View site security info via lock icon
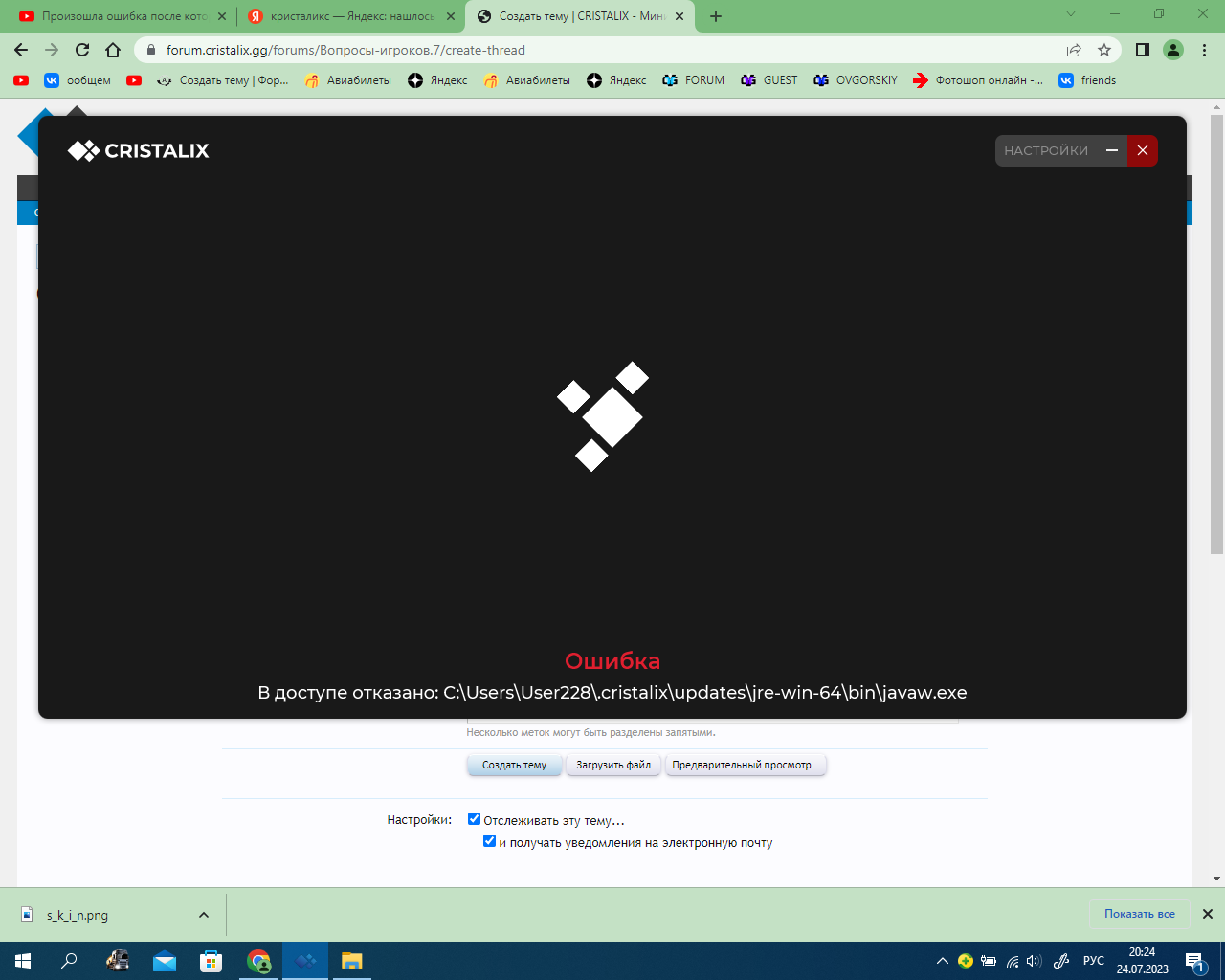 [x=150, y=50]
